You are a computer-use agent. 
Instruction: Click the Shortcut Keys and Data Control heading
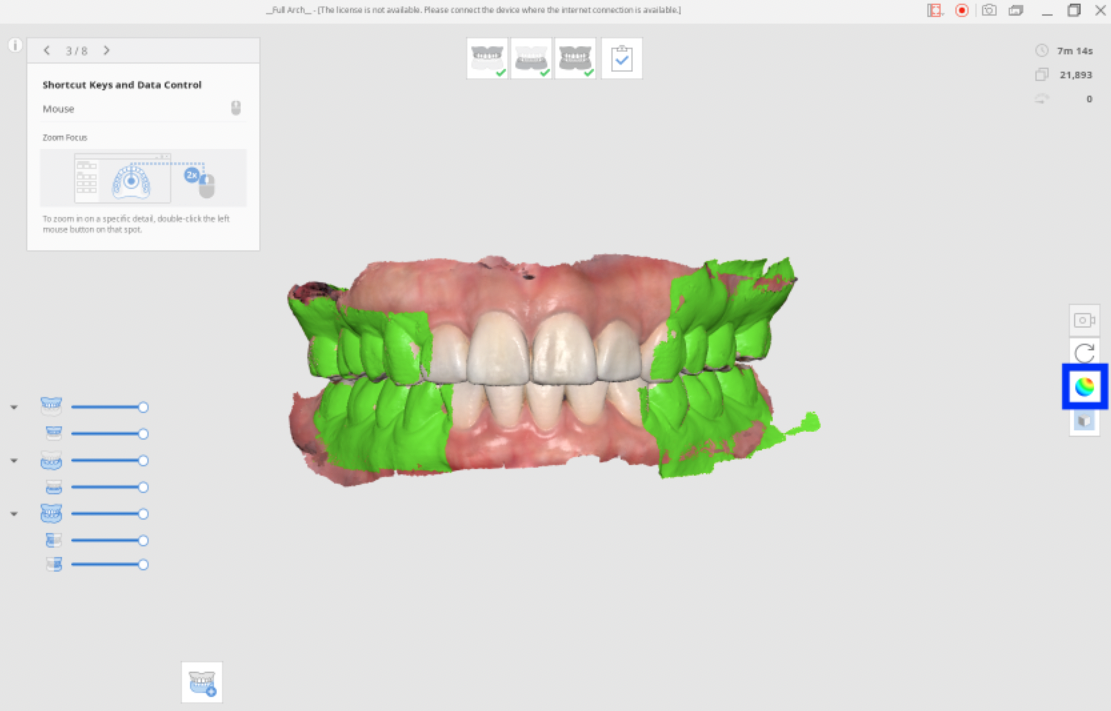(x=120, y=85)
